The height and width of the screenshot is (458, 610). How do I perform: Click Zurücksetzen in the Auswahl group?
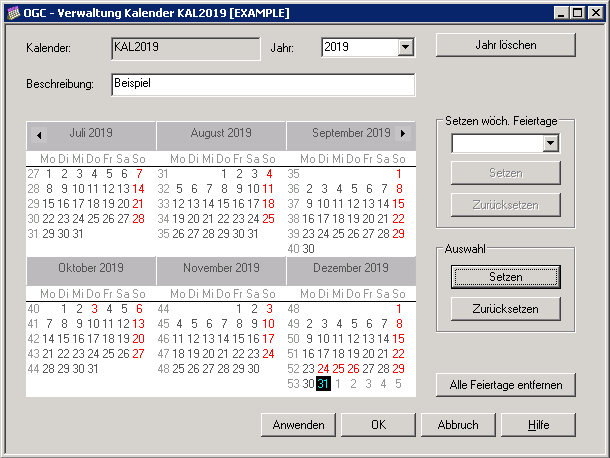[505, 309]
